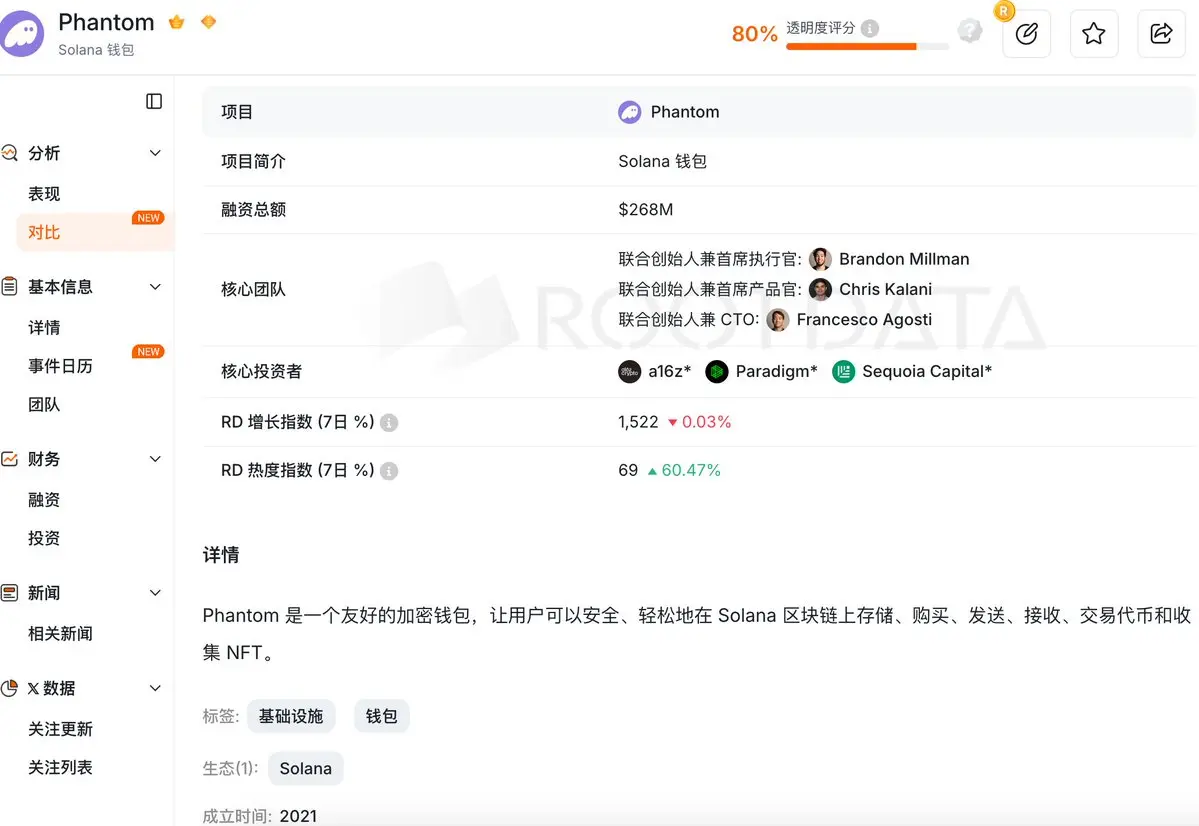Click the 基础设施 tag
Image resolution: width=1199 pixels, height=826 pixels.
pyautogui.click(x=291, y=717)
